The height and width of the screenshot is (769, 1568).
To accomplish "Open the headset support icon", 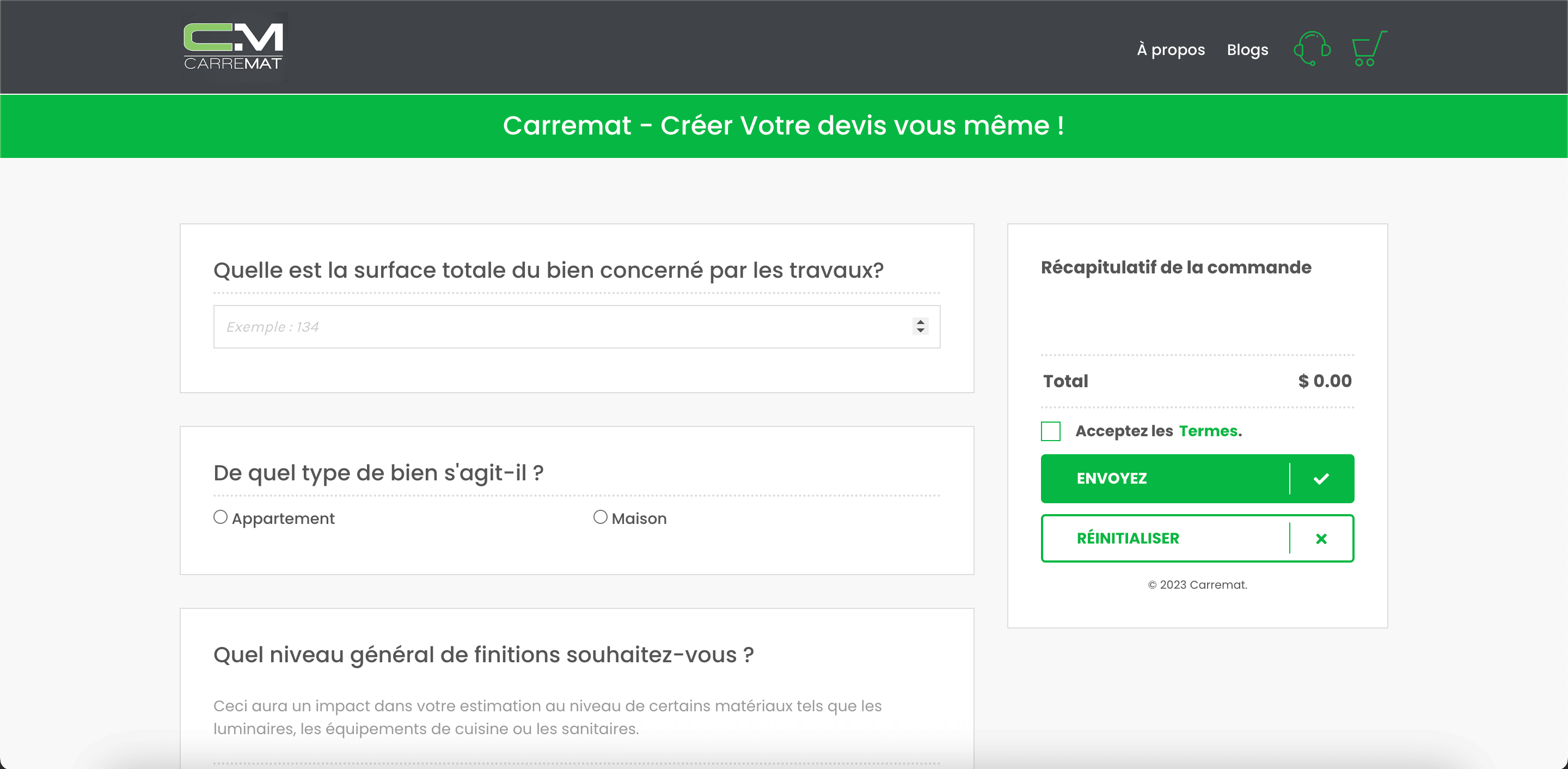I will 1312,48.
